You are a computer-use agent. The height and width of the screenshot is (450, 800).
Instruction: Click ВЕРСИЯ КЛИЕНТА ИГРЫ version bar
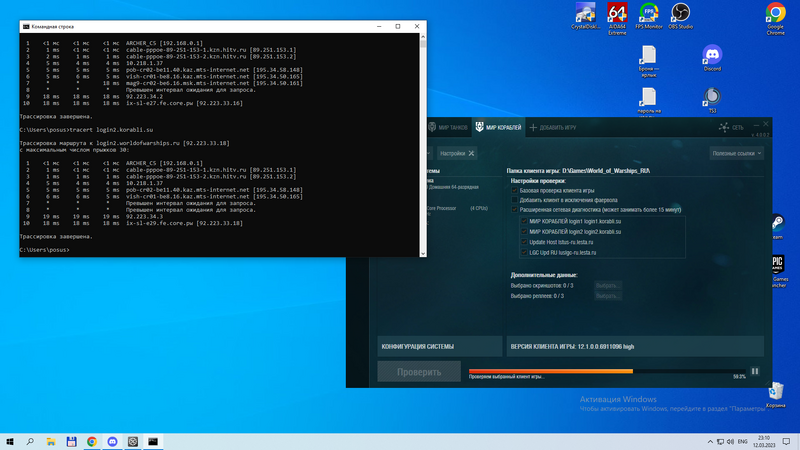pos(635,346)
